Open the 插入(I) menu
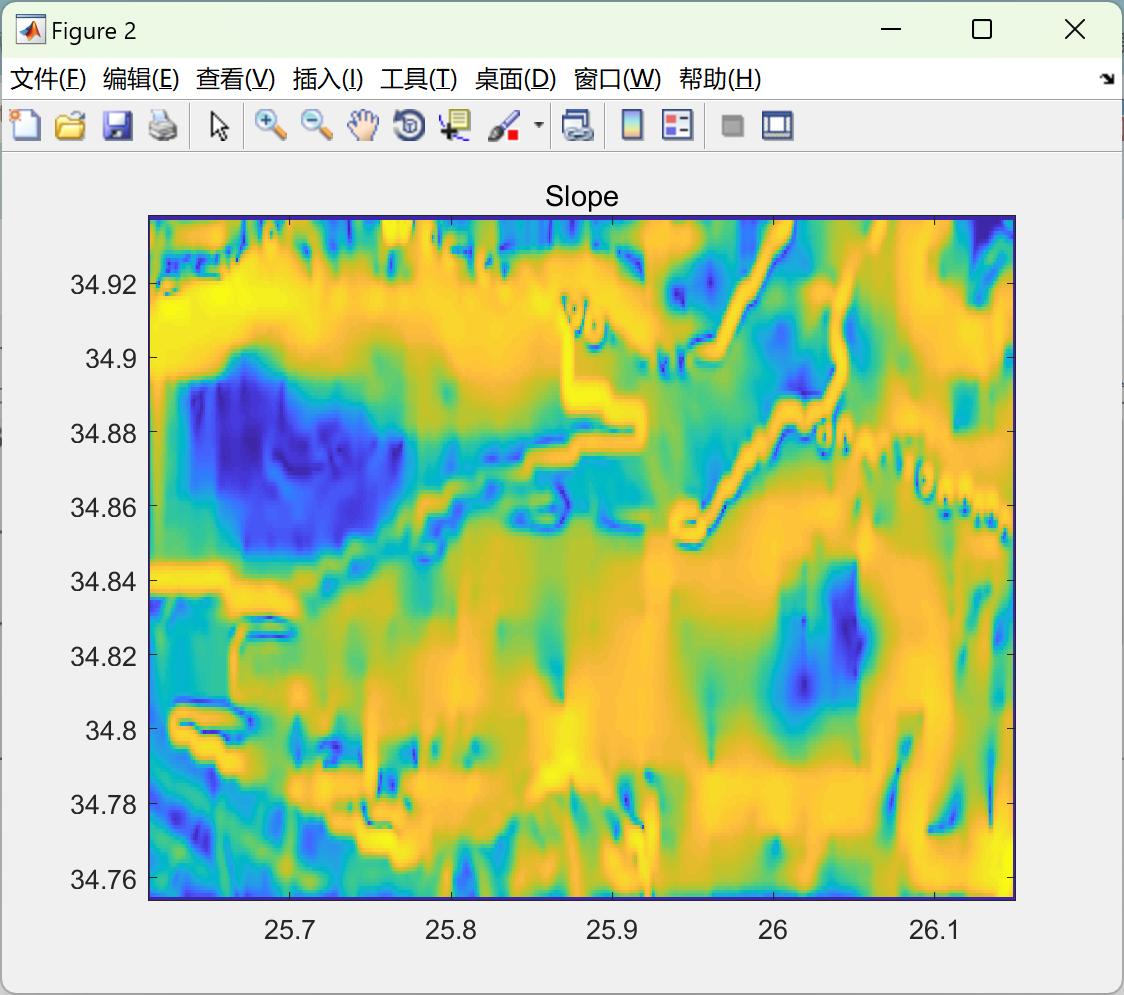 [x=328, y=79]
